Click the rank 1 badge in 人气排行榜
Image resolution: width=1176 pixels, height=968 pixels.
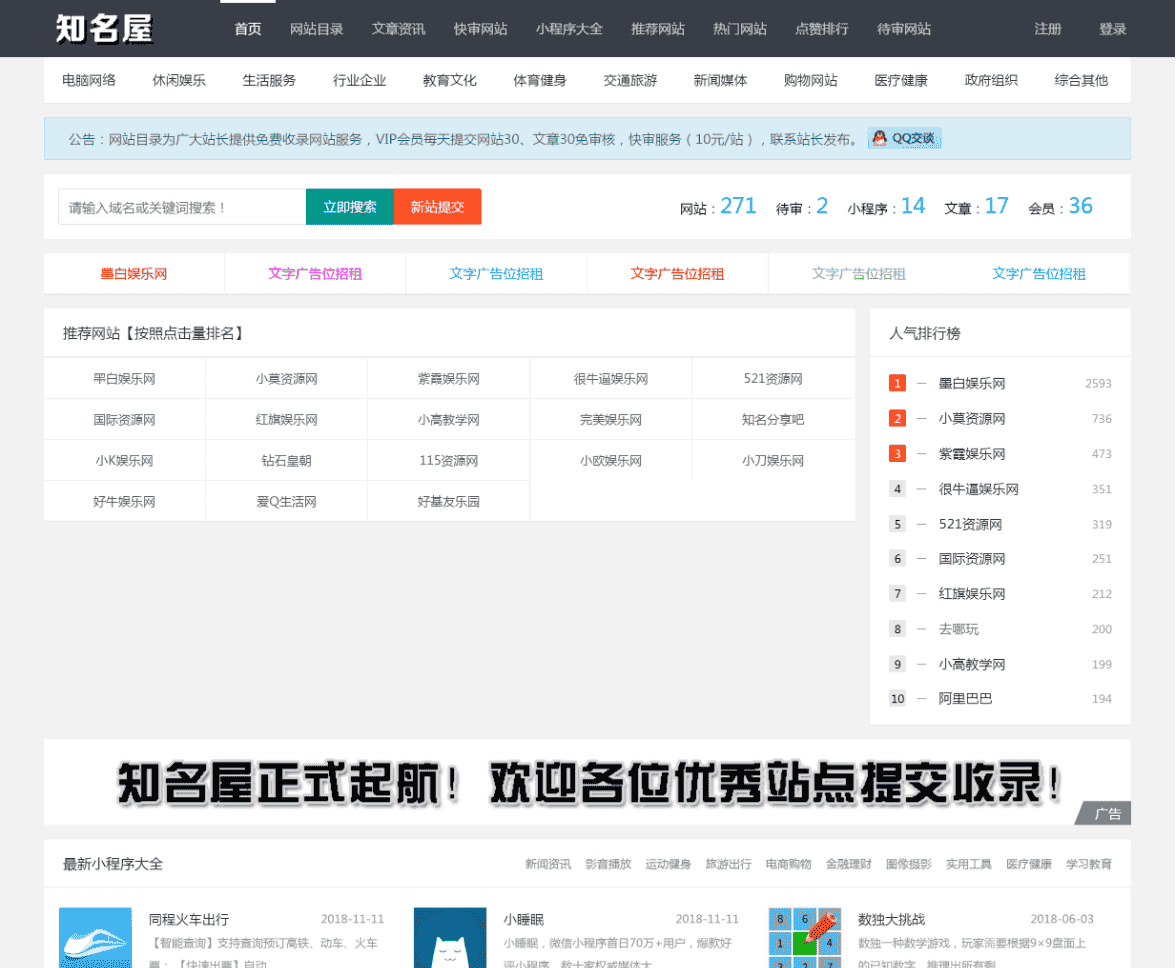pos(897,383)
